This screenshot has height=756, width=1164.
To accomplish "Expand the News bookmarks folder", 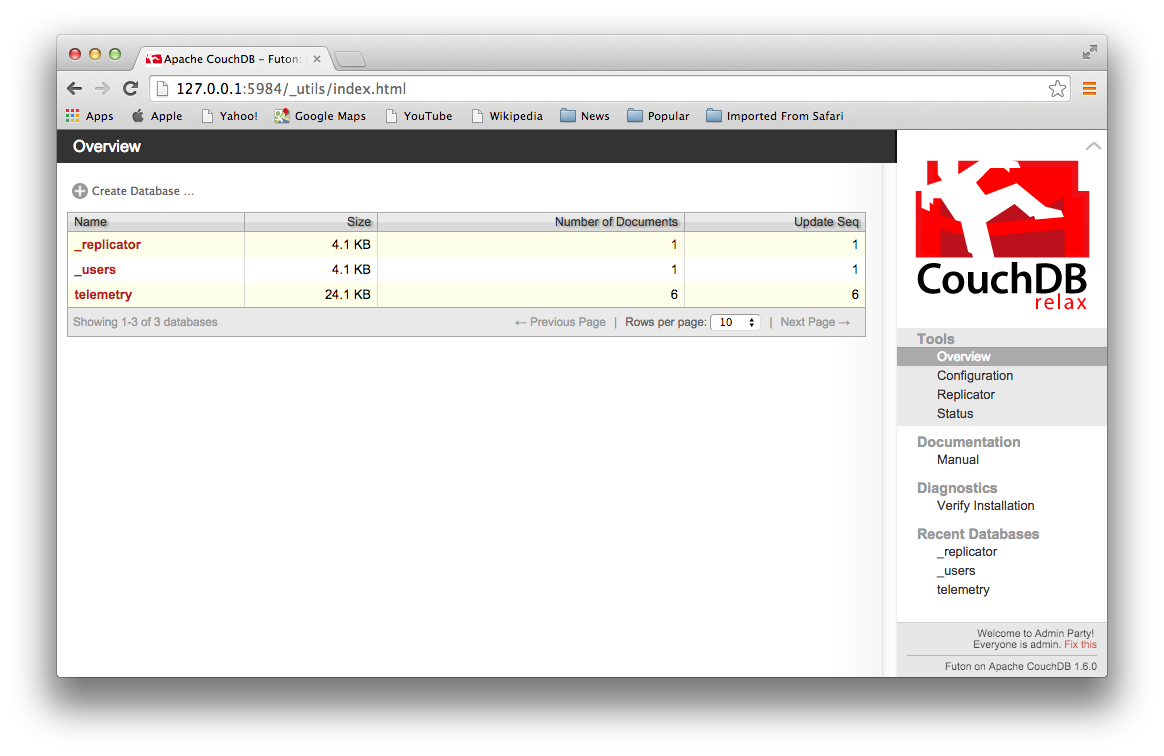I will 585,116.
